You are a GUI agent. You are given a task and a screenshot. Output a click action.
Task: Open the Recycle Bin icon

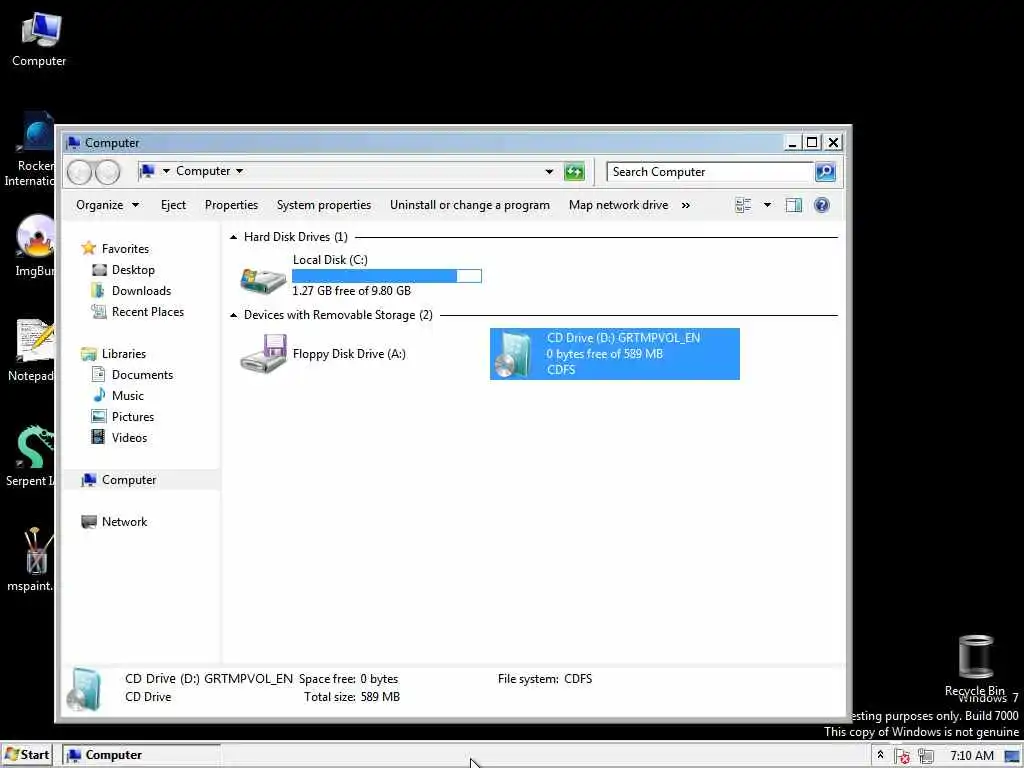click(976, 665)
